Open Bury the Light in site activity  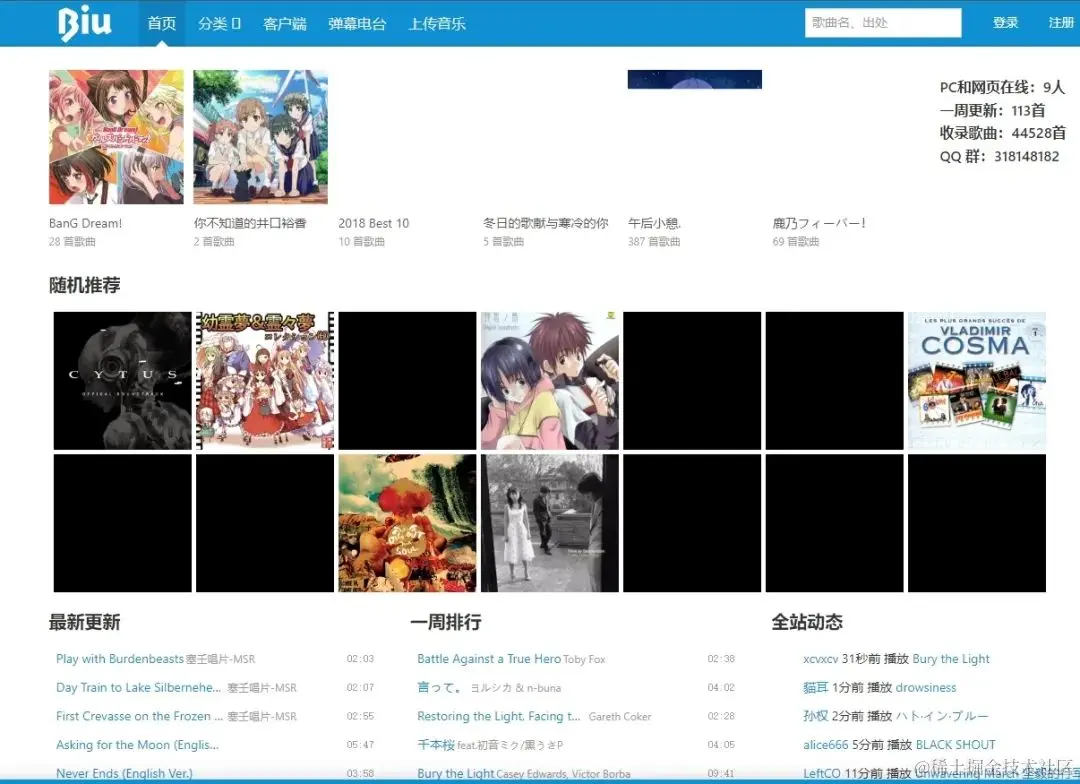point(951,659)
